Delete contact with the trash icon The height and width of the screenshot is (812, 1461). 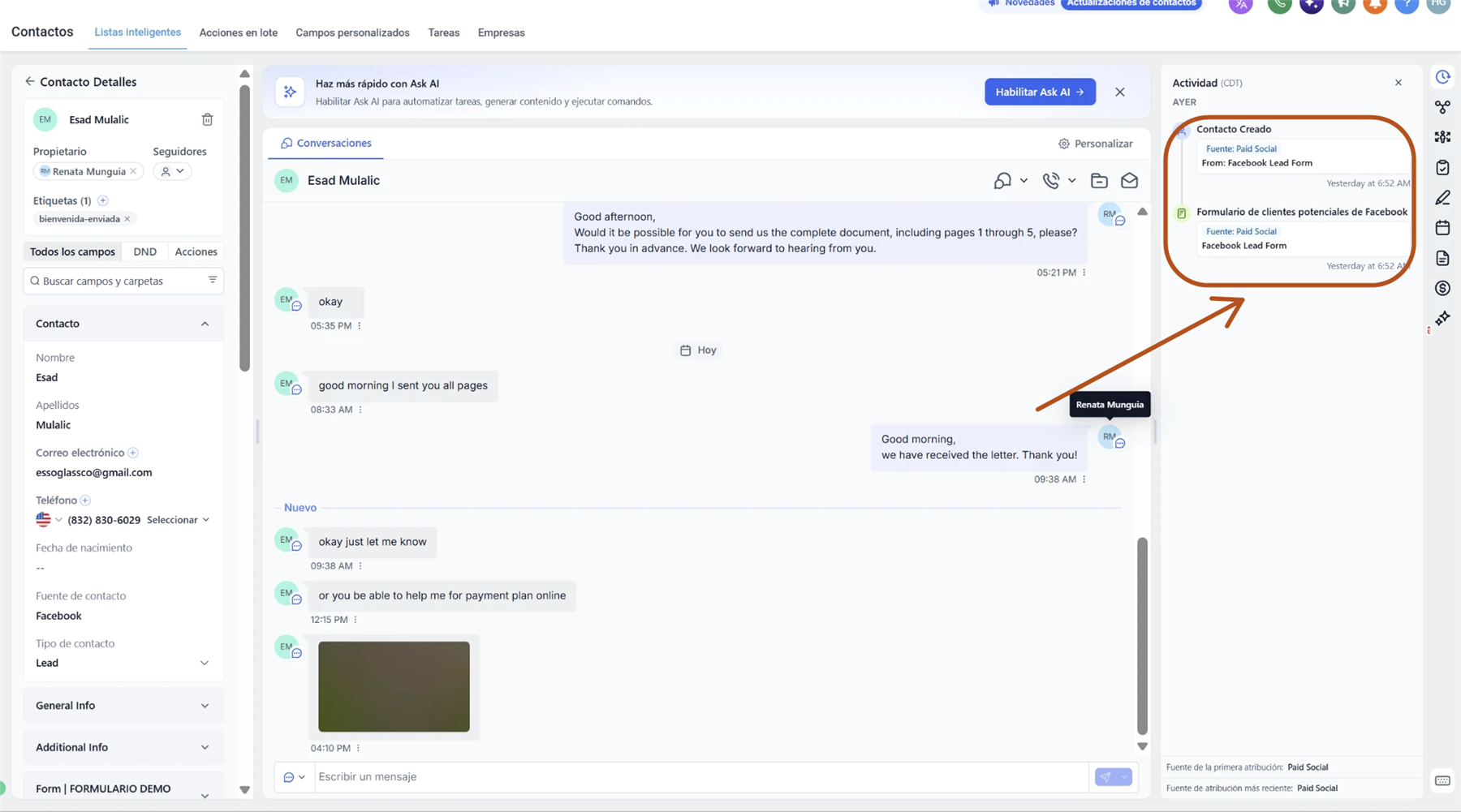pyautogui.click(x=207, y=120)
